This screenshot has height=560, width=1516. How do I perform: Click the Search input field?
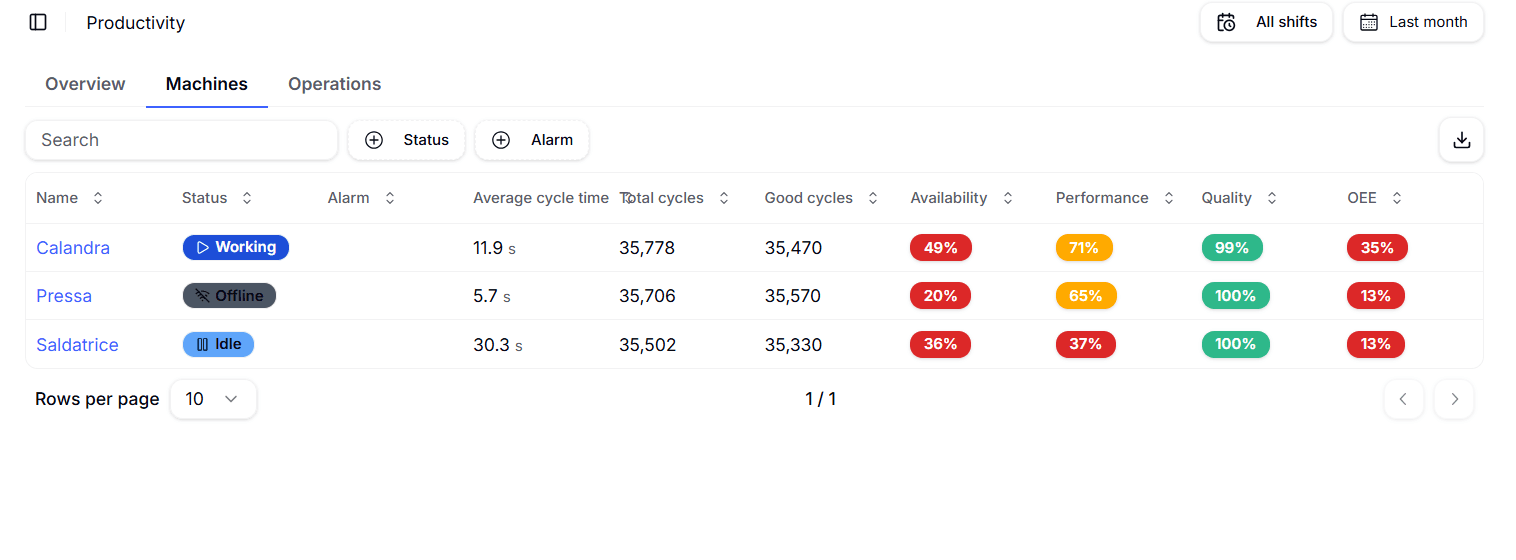181,140
